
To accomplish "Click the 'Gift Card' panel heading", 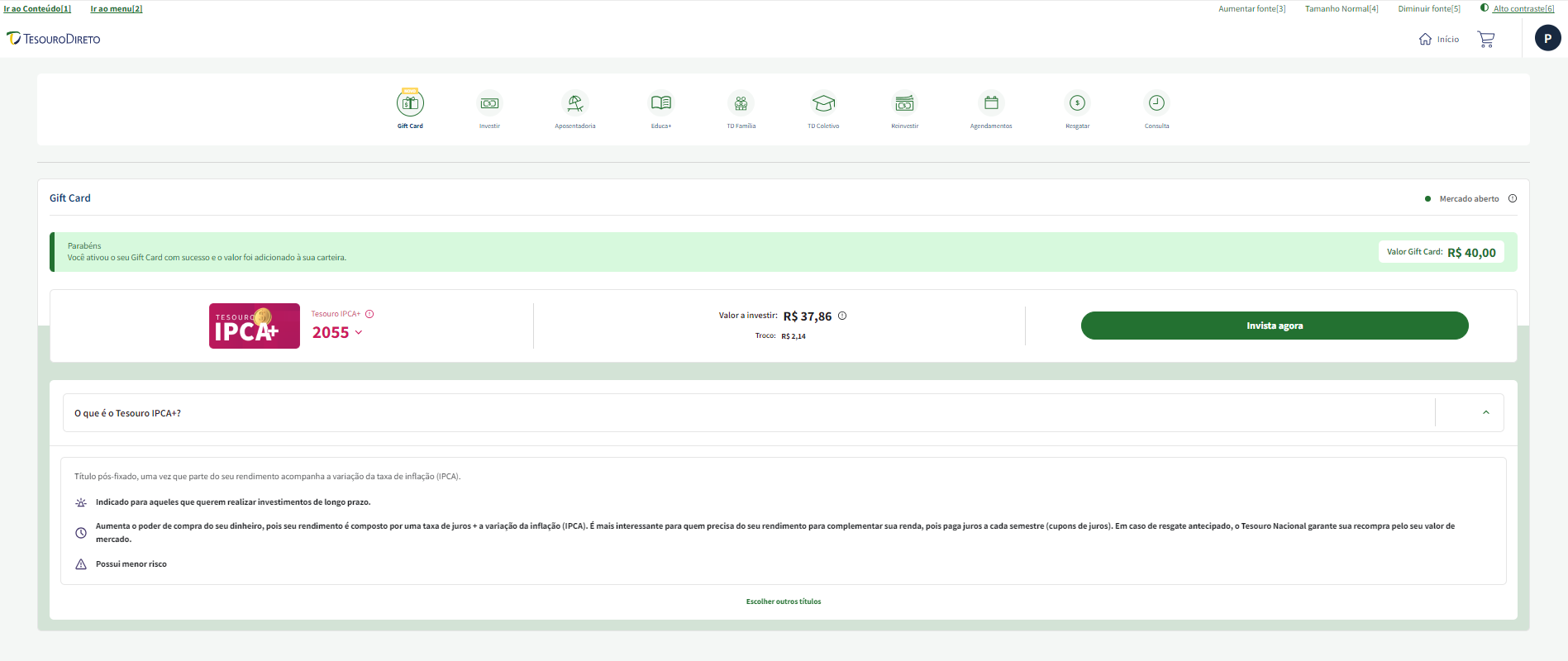I will point(70,198).
